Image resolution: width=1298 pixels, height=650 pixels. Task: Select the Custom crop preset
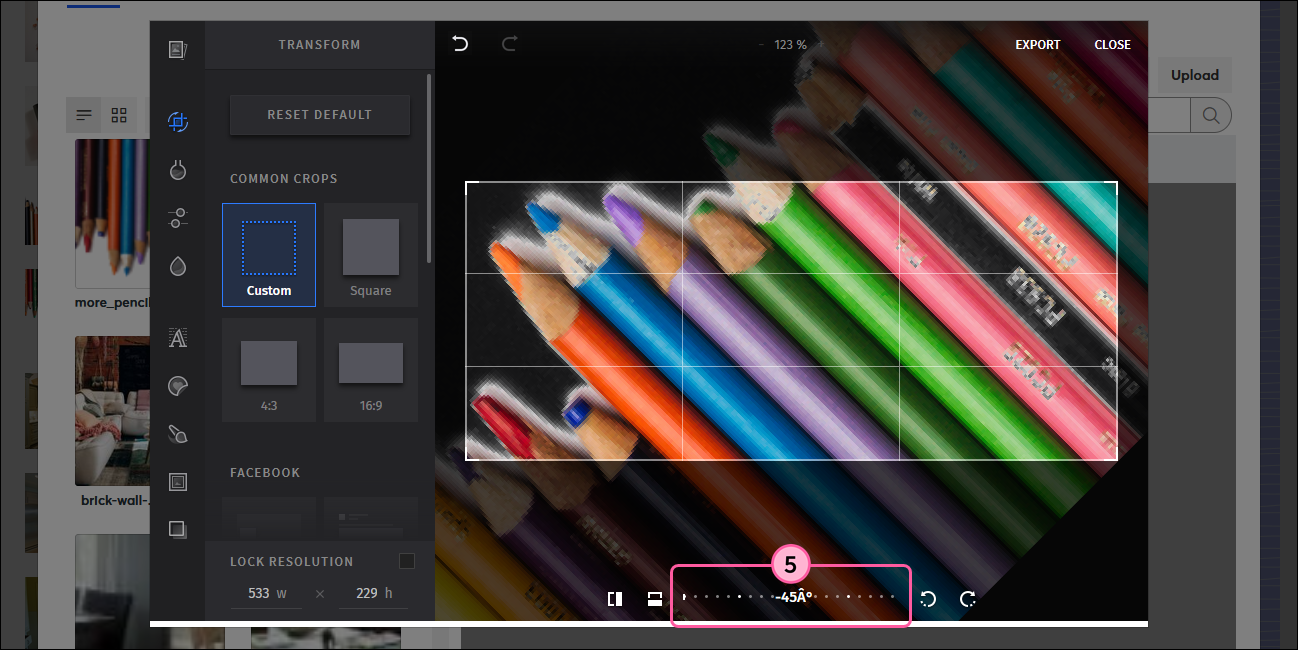pos(269,255)
